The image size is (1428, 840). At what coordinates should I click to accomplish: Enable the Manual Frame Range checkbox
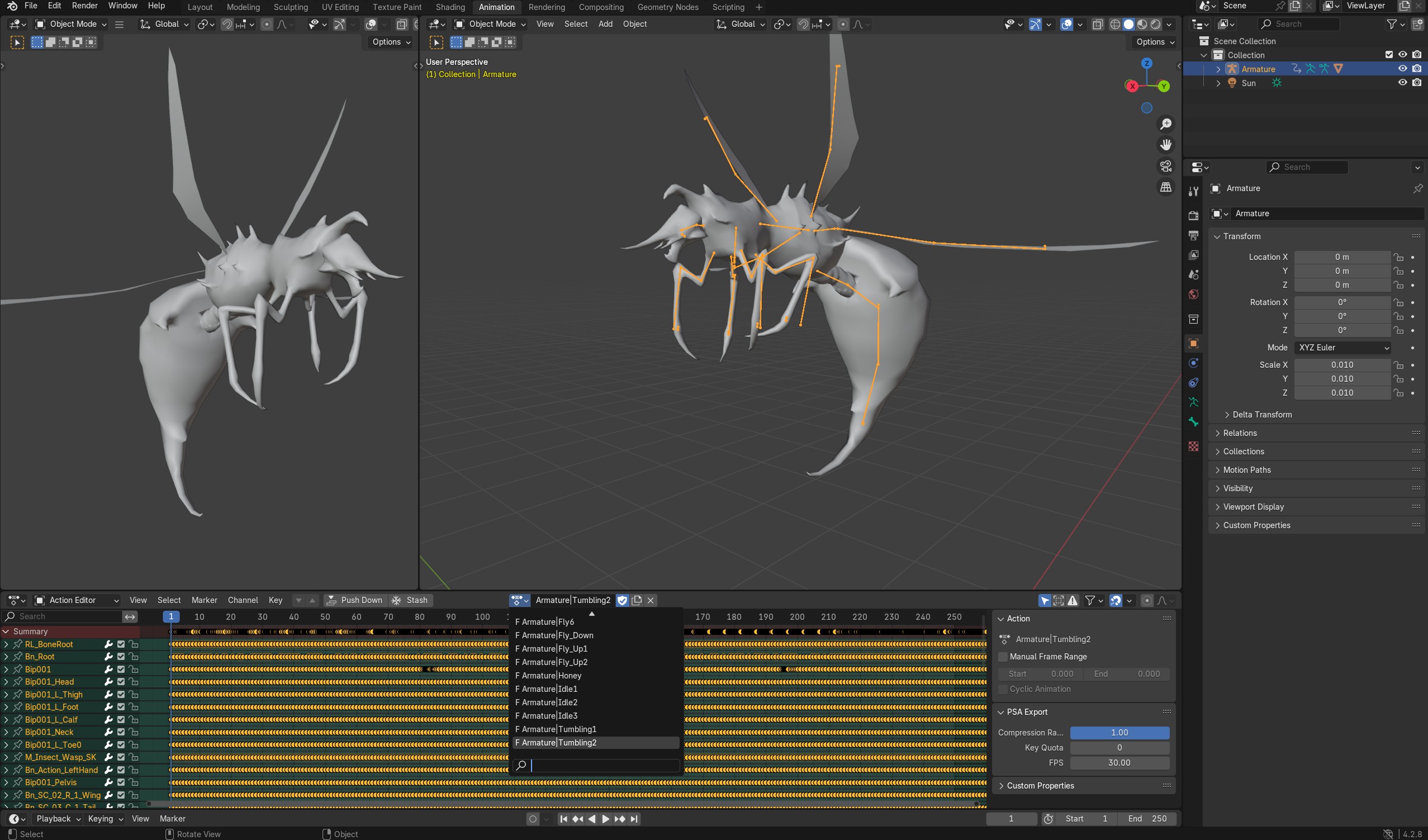pos(1003,656)
